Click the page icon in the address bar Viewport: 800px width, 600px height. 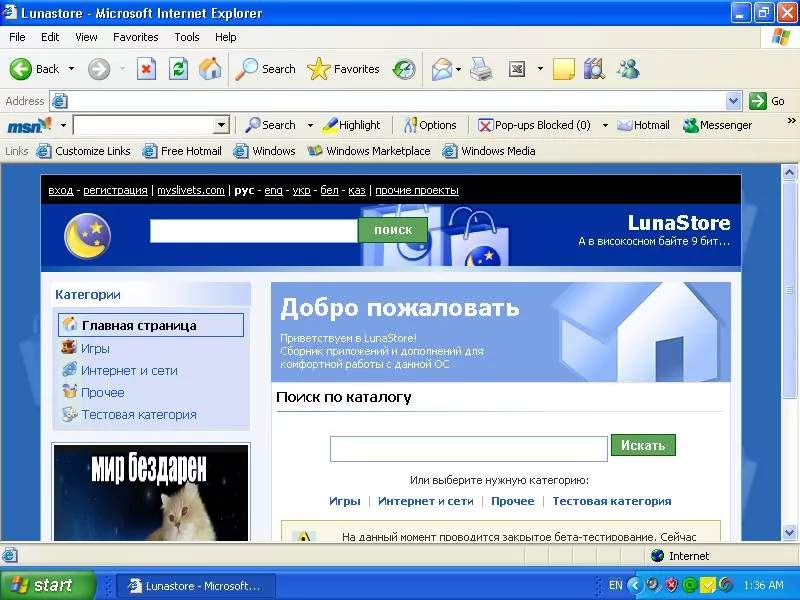point(60,101)
